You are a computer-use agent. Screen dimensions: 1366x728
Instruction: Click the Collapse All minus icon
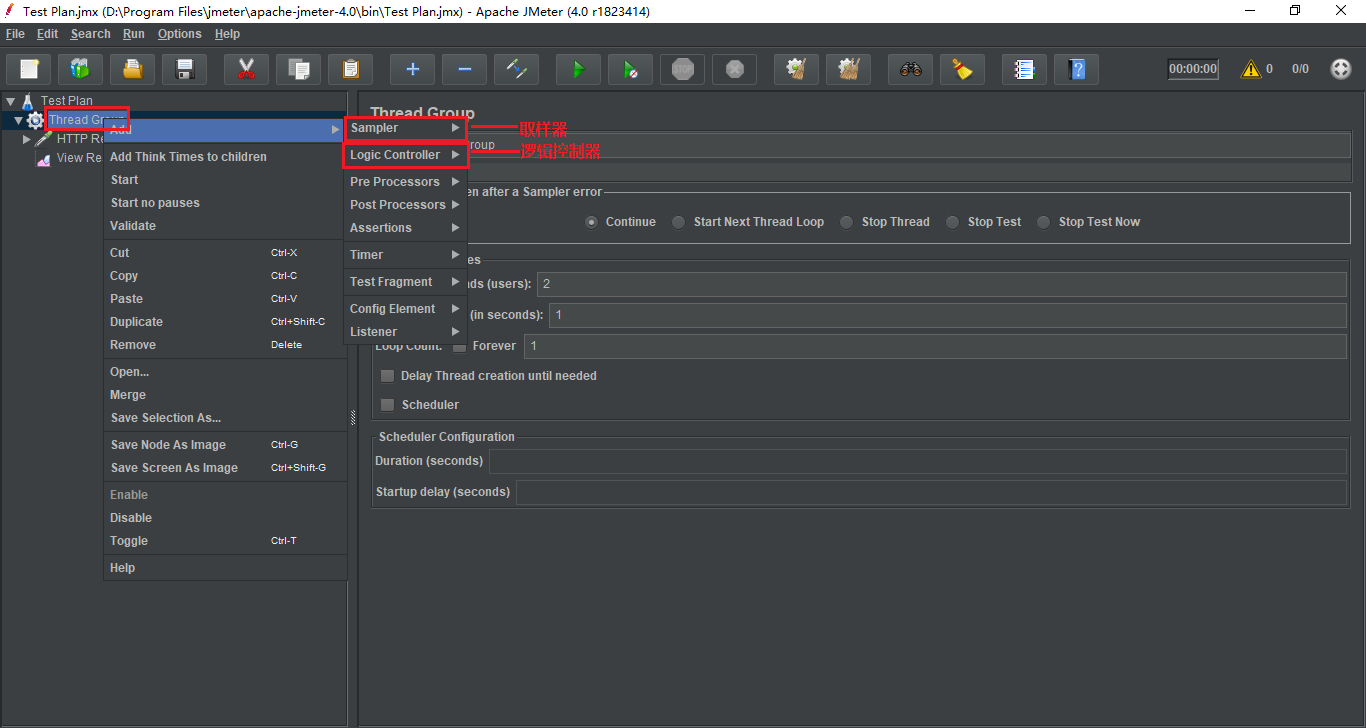(x=464, y=69)
